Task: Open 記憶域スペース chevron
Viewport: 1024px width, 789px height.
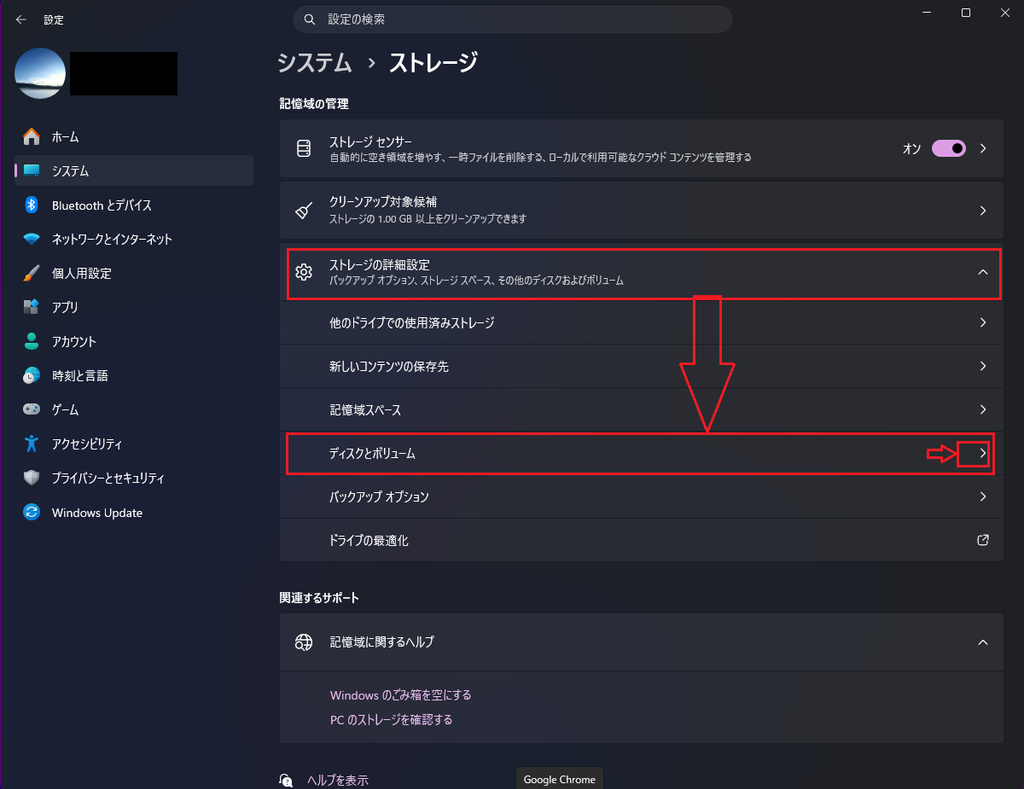Action: [983, 410]
